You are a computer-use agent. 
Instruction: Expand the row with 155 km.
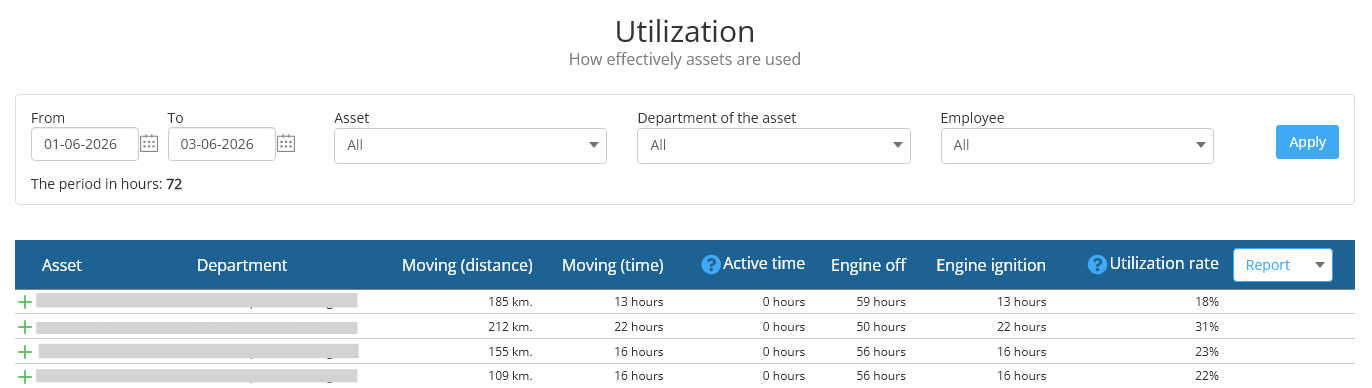click(25, 352)
